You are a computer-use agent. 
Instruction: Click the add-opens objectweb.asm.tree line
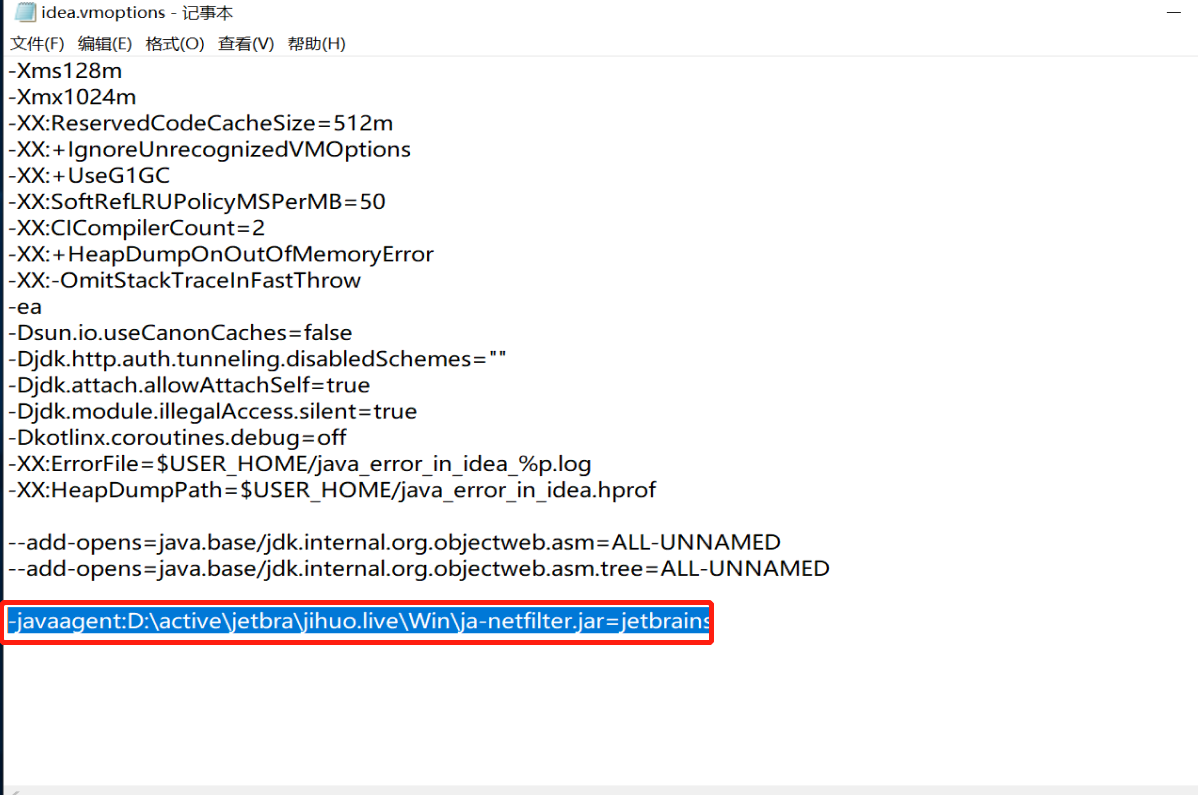coord(418,568)
